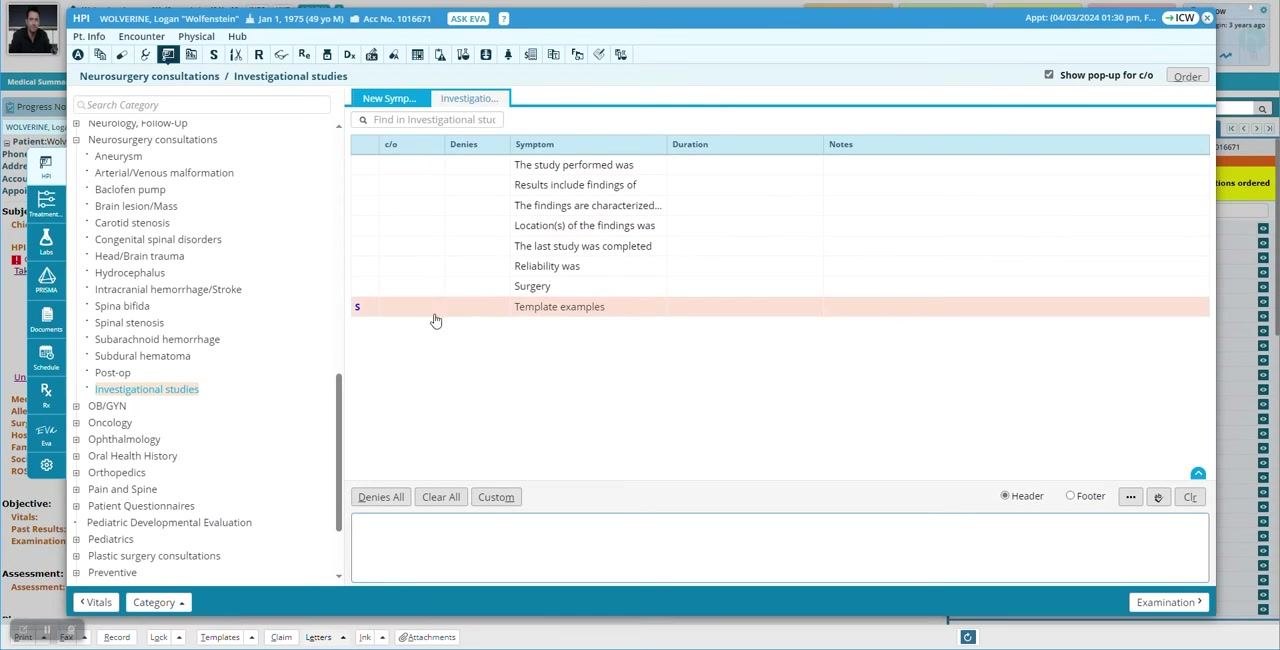The image size is (1280, 650).
Task: Open the Pt. Info menu
Action: point(89,36)
